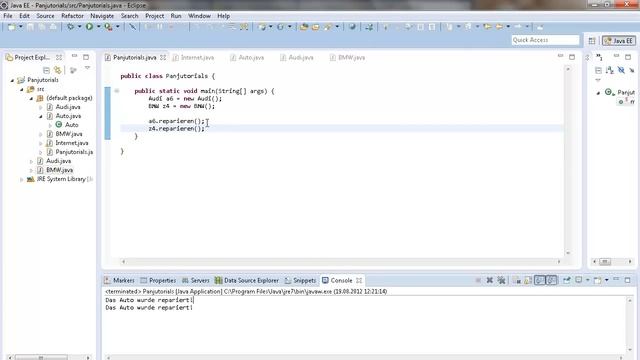Click the Debug bug toolbar icon
640x360 pixels.
(x=71, y=27)
